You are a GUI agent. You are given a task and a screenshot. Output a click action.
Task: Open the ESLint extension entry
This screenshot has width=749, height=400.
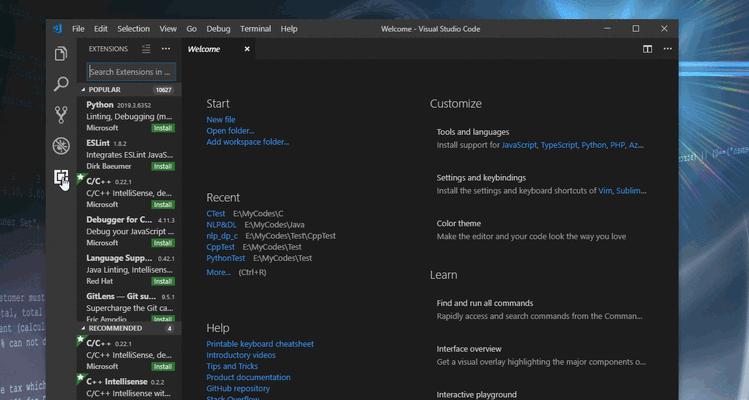[129, 154]
